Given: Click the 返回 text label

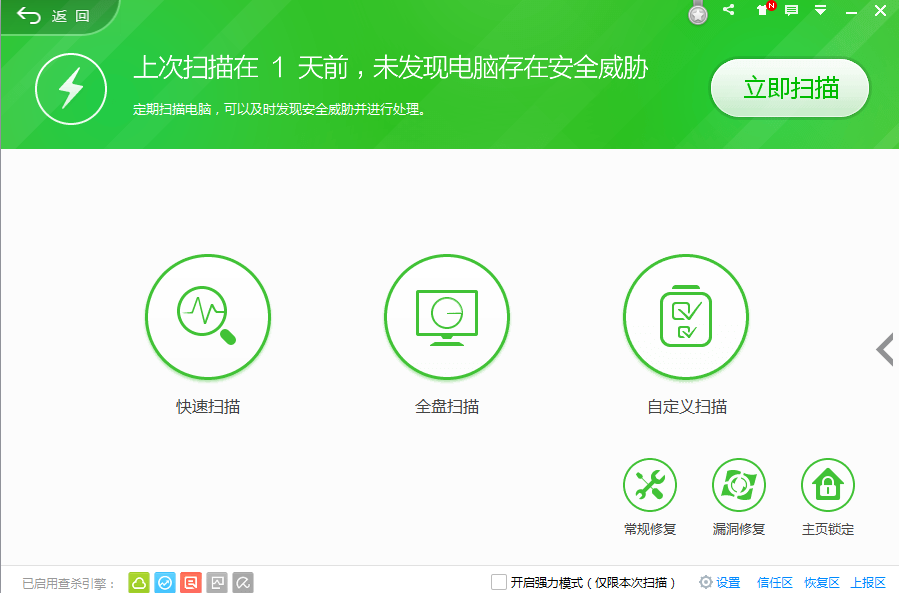Looking at the screenshot, I should tap(71, 16).
